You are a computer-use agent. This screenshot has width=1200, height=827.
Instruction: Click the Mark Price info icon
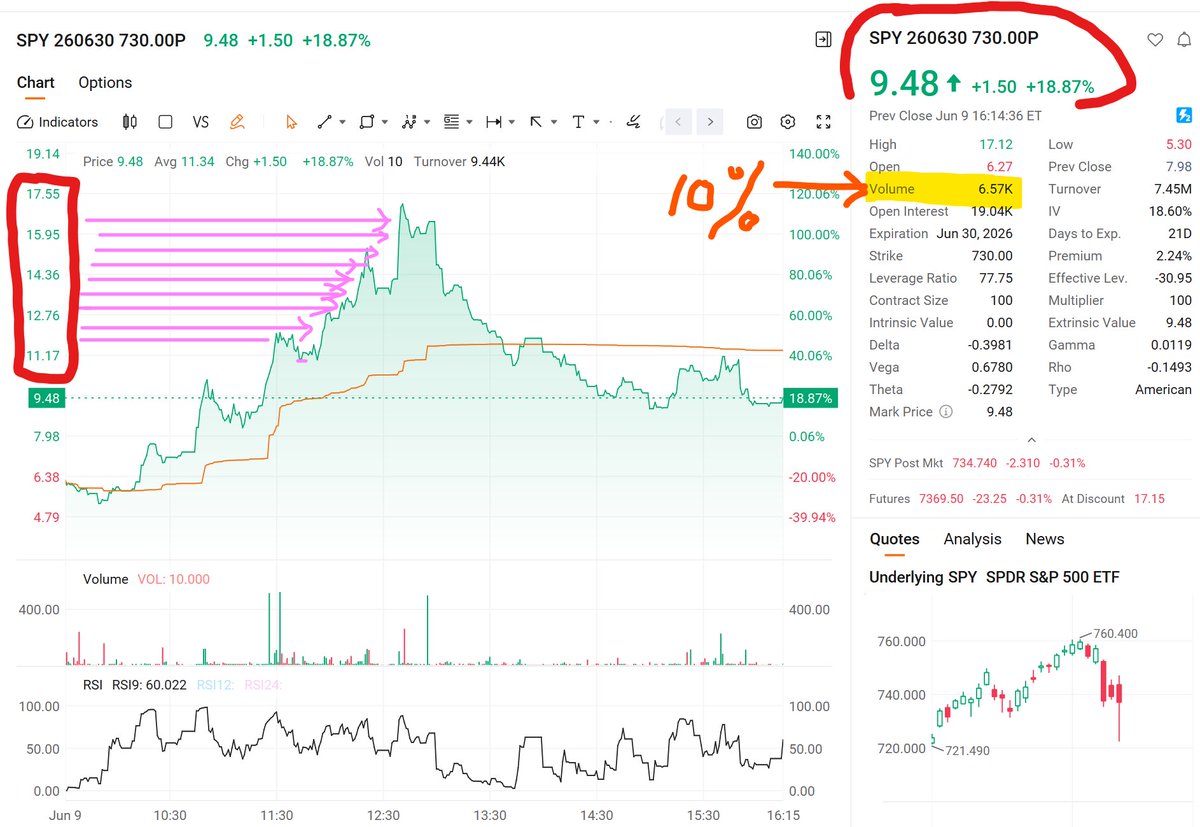pos(946,411)
